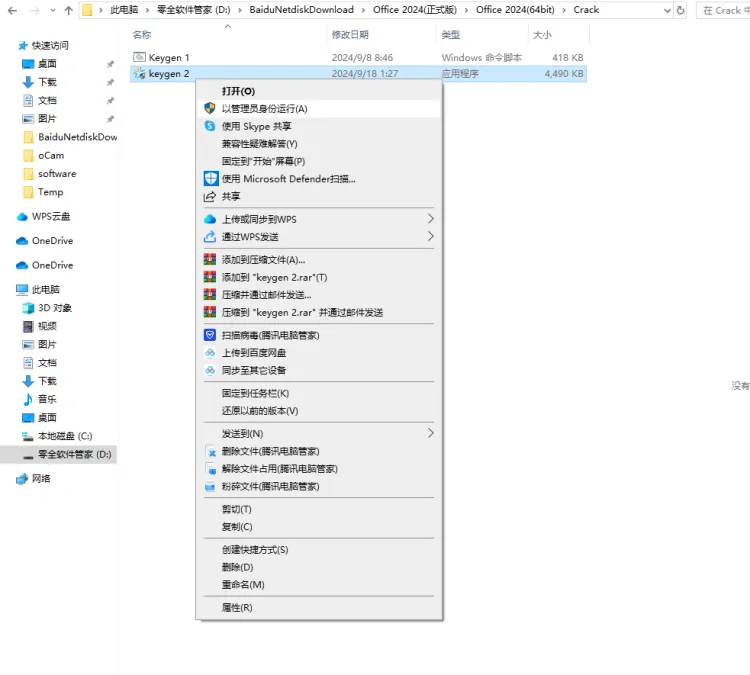Image resolution: width=750 pixels, height=675 pixels.
Task: Select the 上传到百度网盘 cloud icon
Action: click(x=210, y=353)
